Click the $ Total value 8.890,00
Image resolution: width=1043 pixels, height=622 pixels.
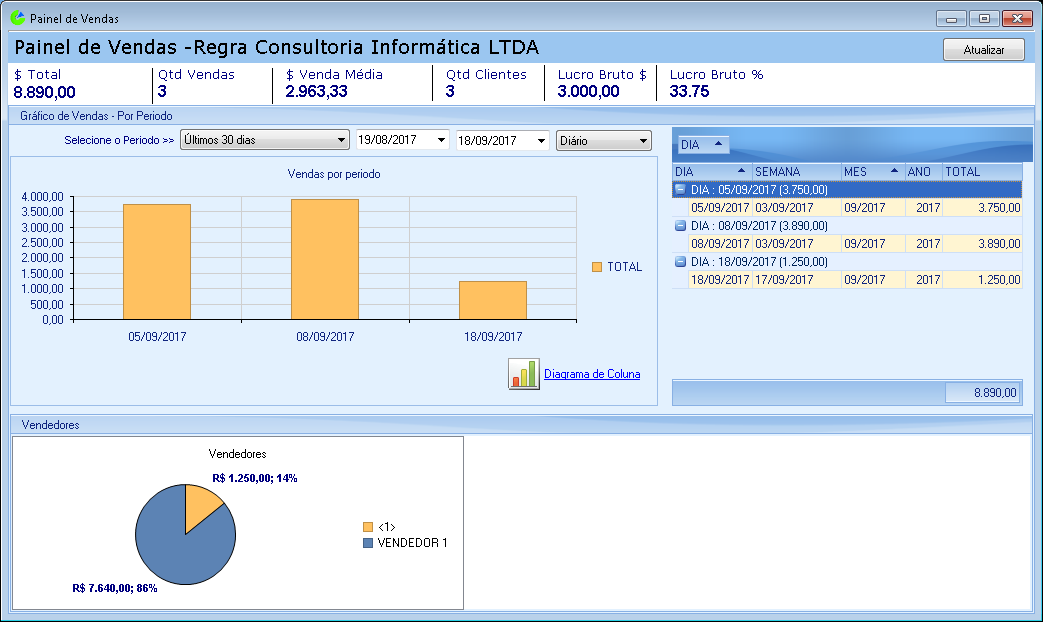point(45,92)
